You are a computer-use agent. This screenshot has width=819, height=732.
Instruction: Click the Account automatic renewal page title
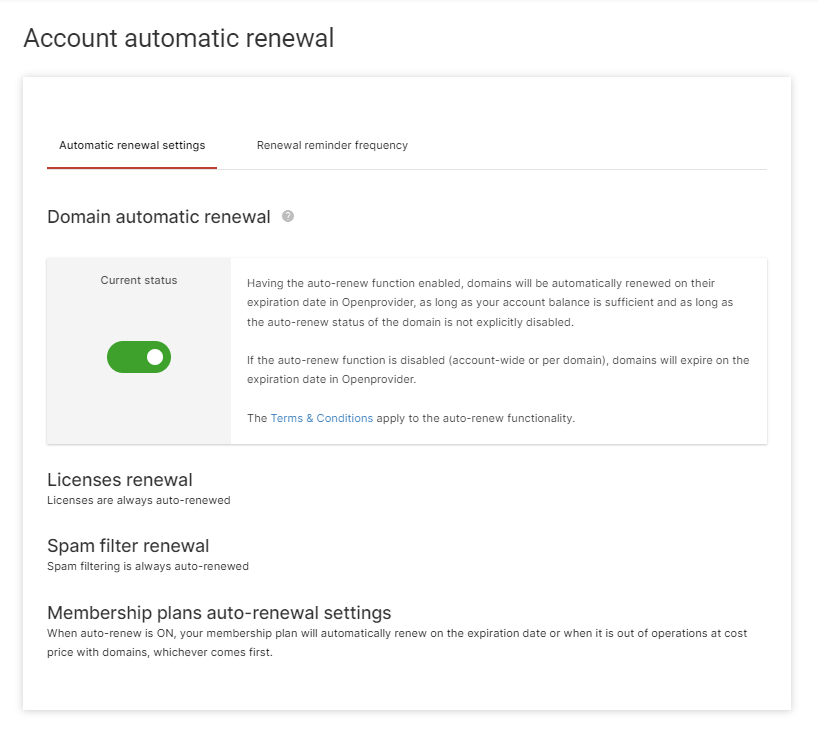pos(179,38)
